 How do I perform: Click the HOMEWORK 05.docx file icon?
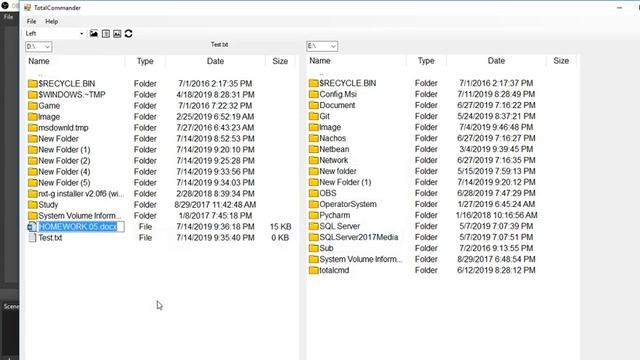coord(32,227)
